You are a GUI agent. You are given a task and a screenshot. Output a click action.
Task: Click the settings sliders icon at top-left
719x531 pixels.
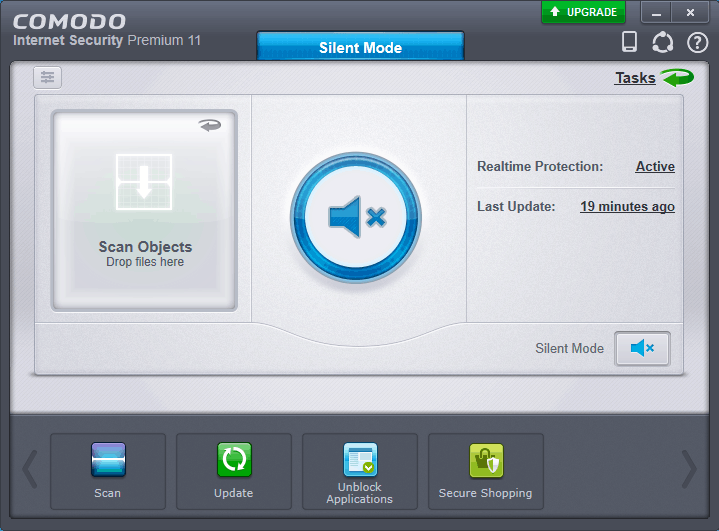point(47,77)
